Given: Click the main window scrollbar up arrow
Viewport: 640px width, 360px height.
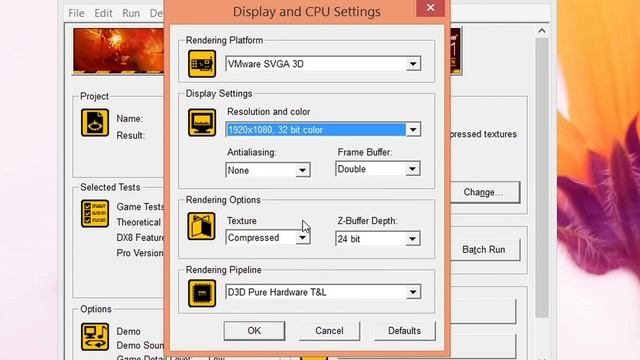Looking at the screenshot, I should tap(542, 31).
